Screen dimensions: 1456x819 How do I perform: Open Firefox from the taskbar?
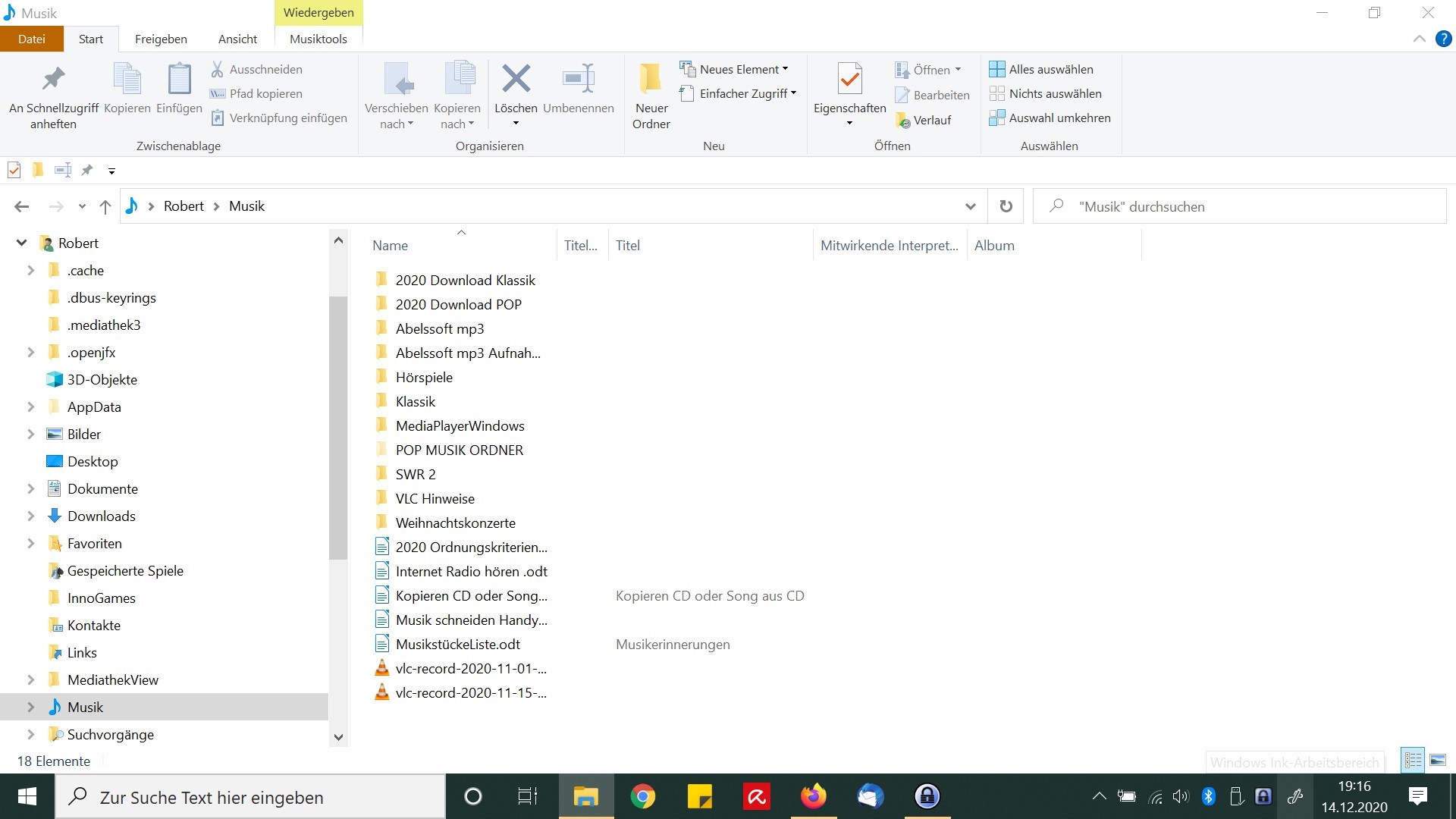tap(813, 796)
